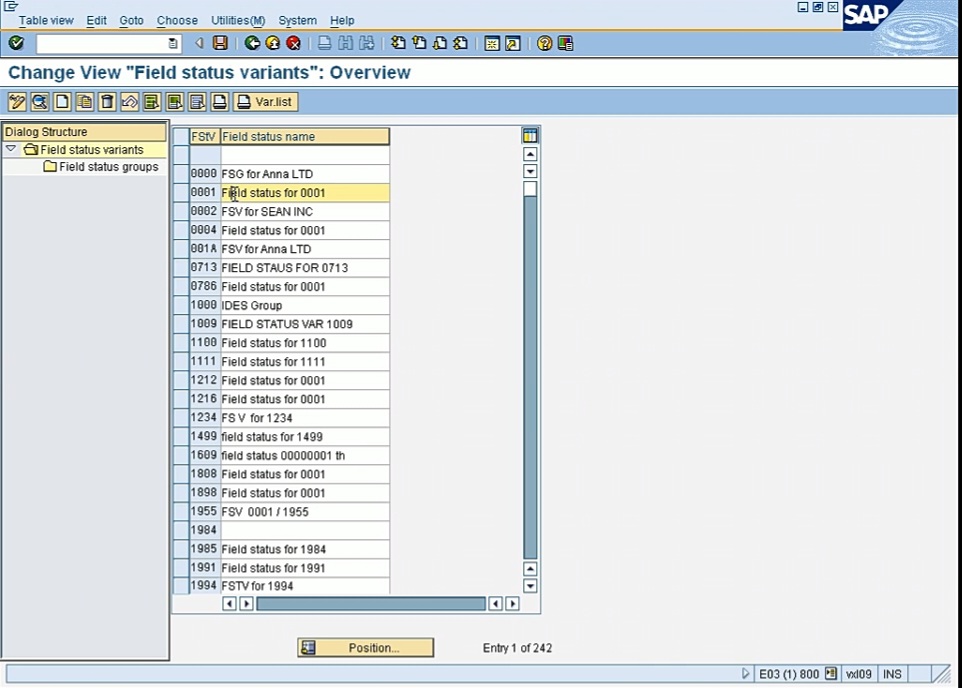The image size is (962, 688).
Task: Select row marker for 1499 field status for 1499
Action: 181,436
